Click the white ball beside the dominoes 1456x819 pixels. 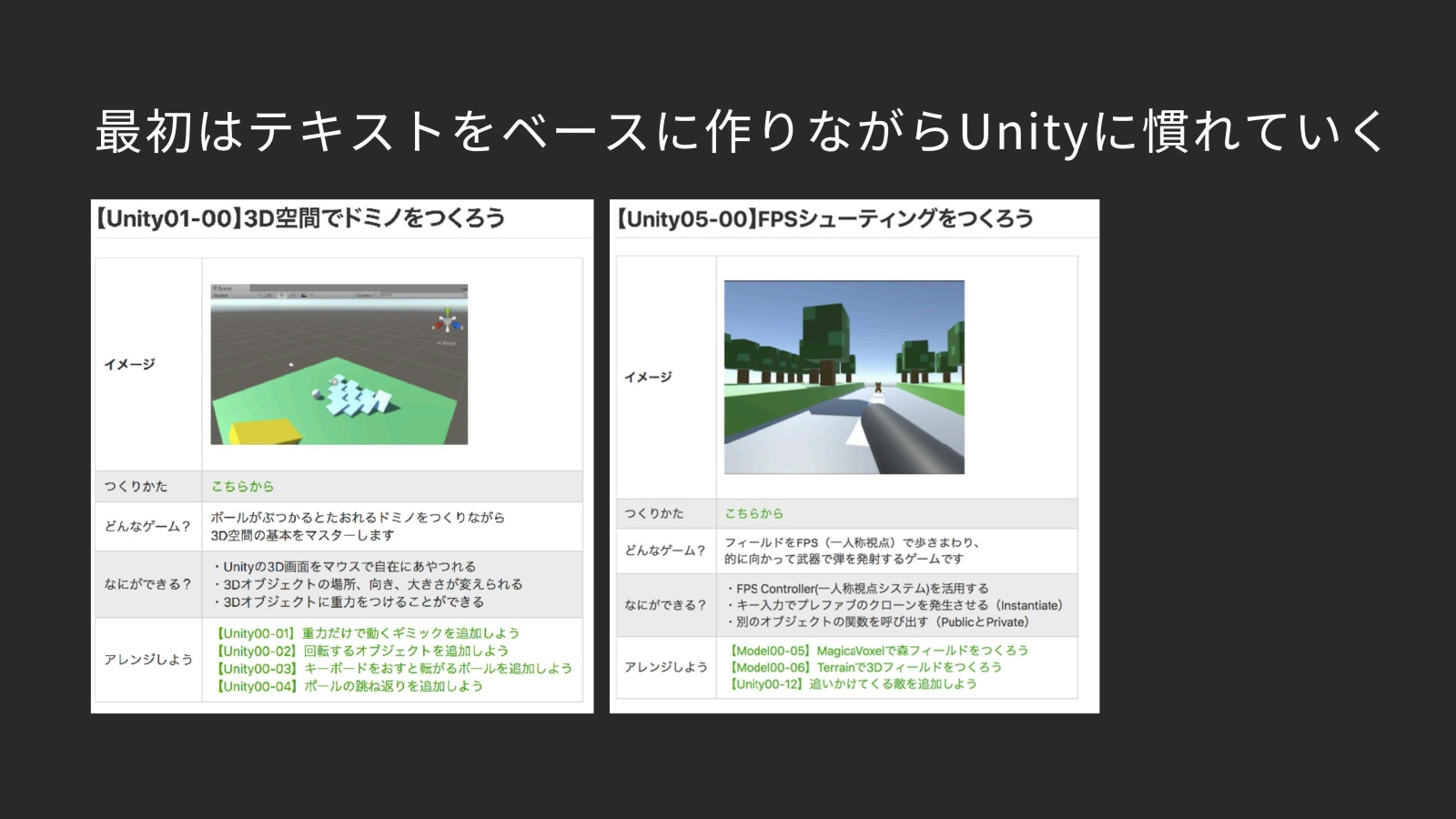317,394
